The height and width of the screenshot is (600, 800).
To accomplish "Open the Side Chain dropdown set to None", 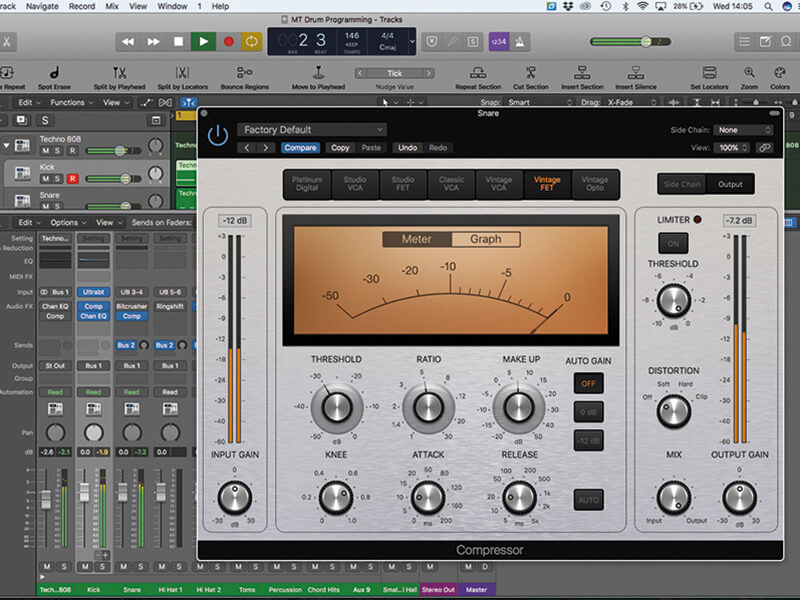I will [x=742, y=130].
